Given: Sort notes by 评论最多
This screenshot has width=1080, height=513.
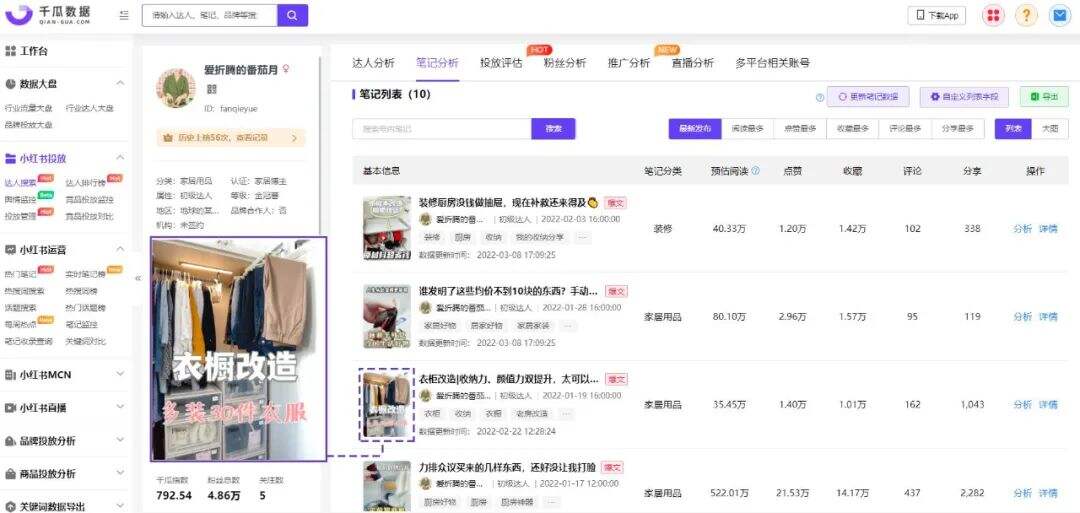Looking at the screenshot, I should [905, 129].
